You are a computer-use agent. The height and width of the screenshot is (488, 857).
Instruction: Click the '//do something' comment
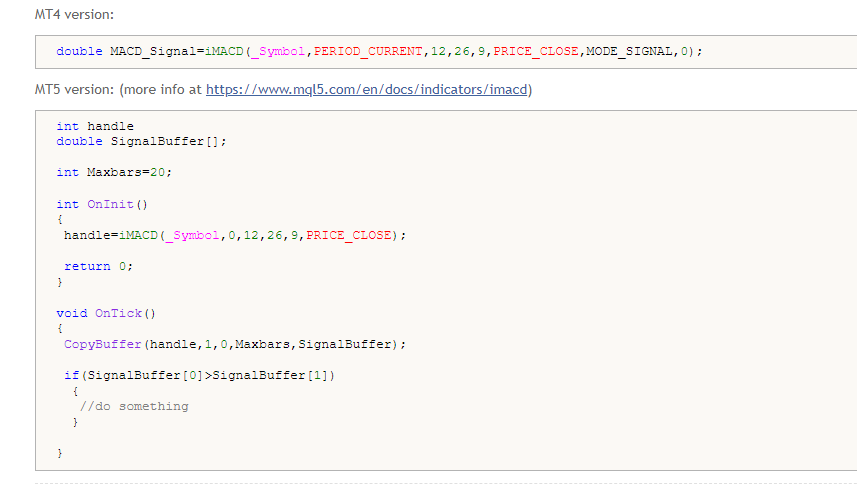point(134,407)
